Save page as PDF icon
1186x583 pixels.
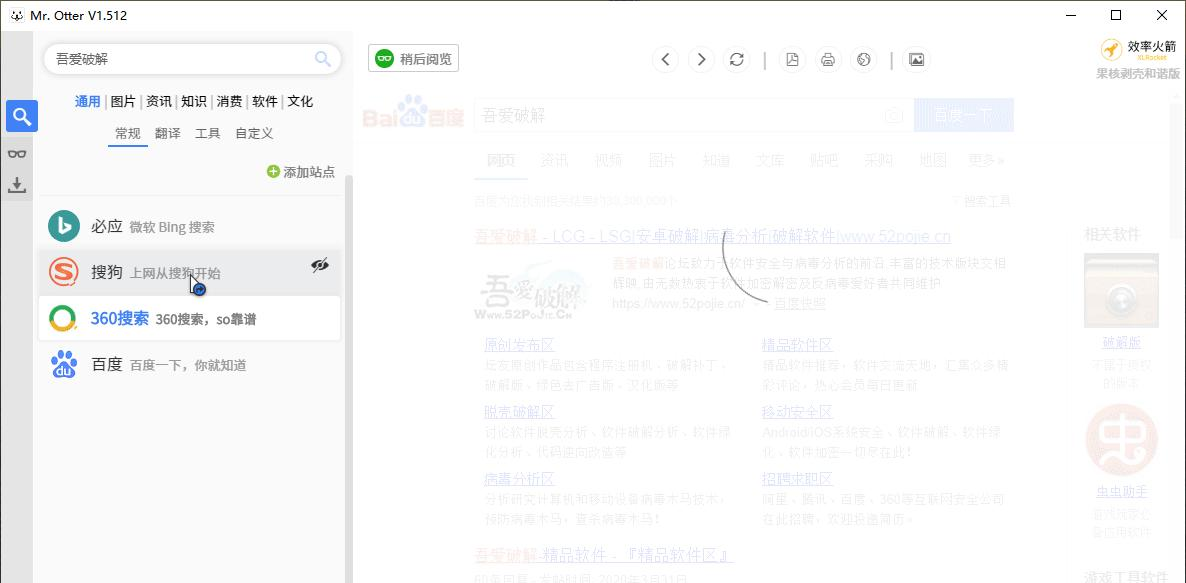pos(792,59)
